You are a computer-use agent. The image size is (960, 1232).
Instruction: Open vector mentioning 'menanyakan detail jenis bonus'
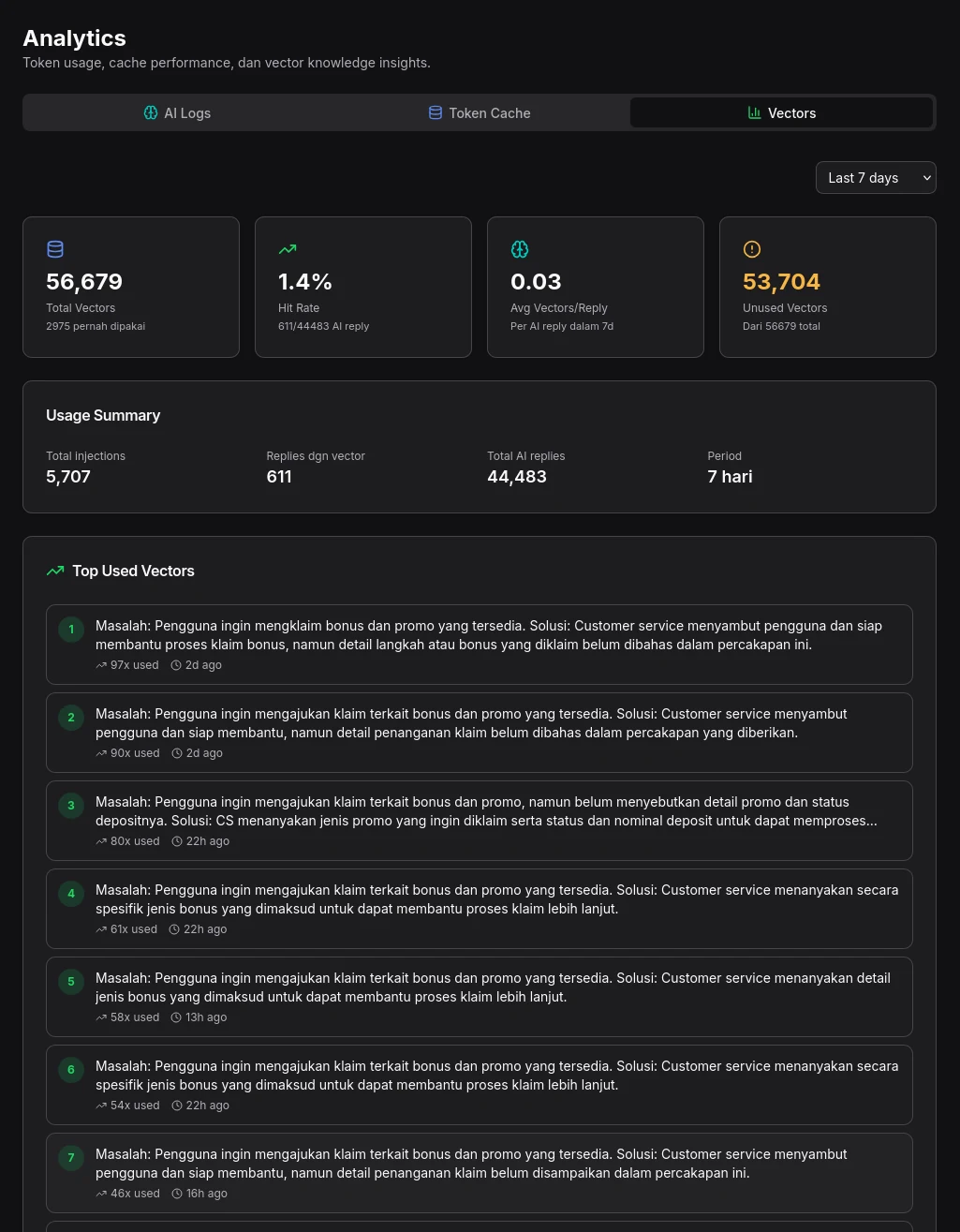coord(480,997)
